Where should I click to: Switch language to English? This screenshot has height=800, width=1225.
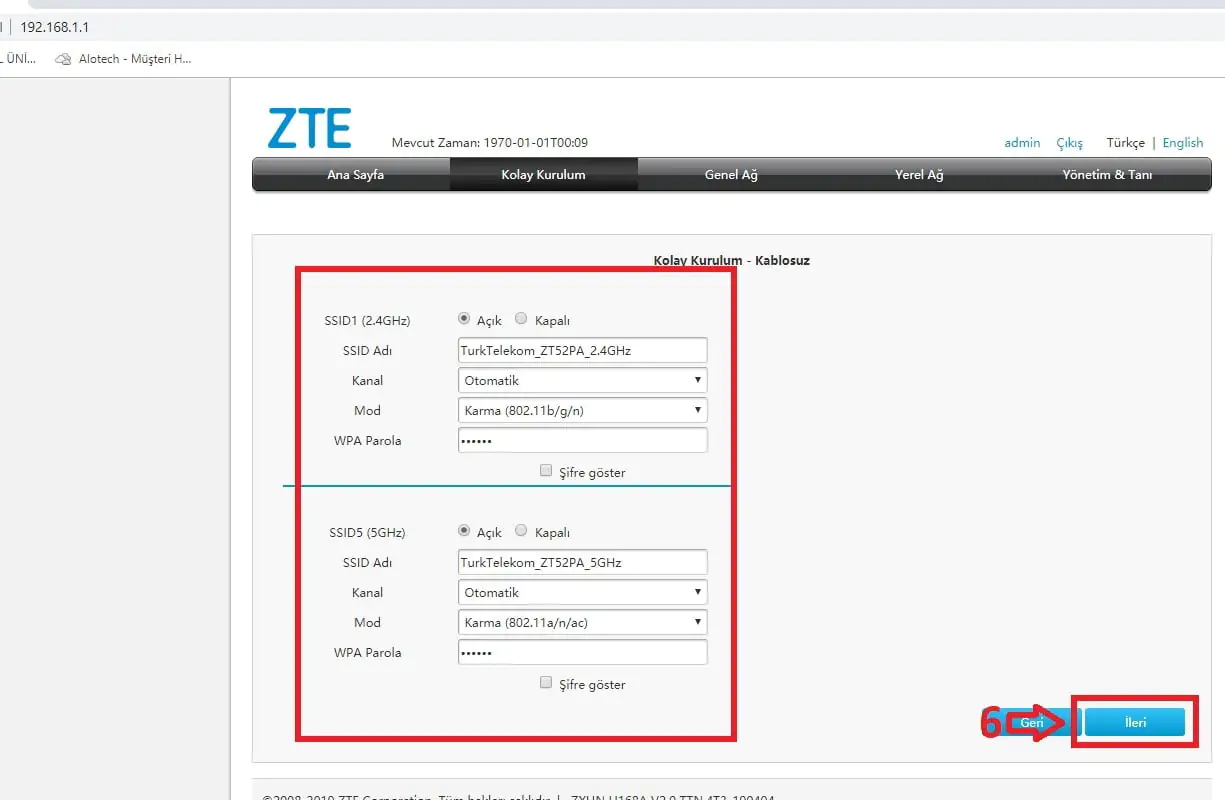[x=1183, y=143]
